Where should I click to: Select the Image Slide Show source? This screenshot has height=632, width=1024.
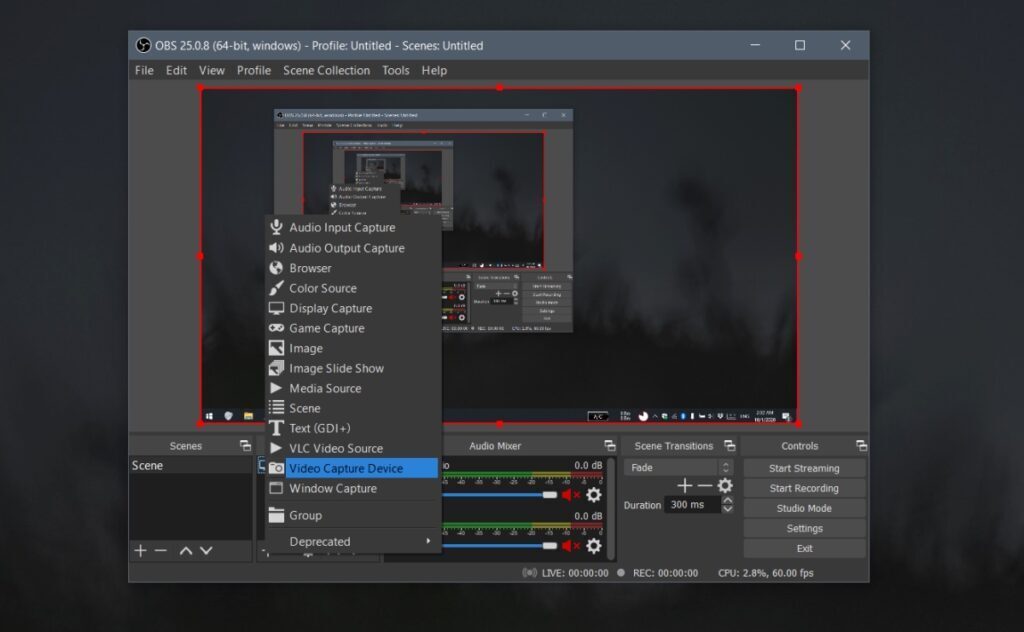(335, 367)
